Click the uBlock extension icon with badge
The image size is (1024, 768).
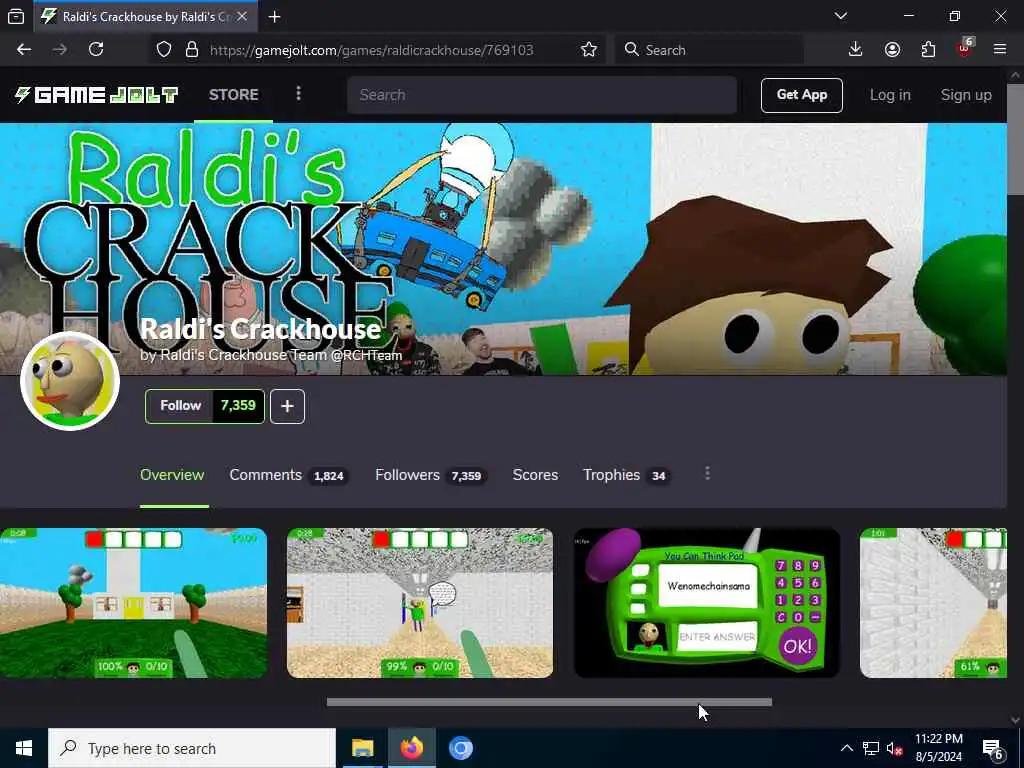pos(965,49)
